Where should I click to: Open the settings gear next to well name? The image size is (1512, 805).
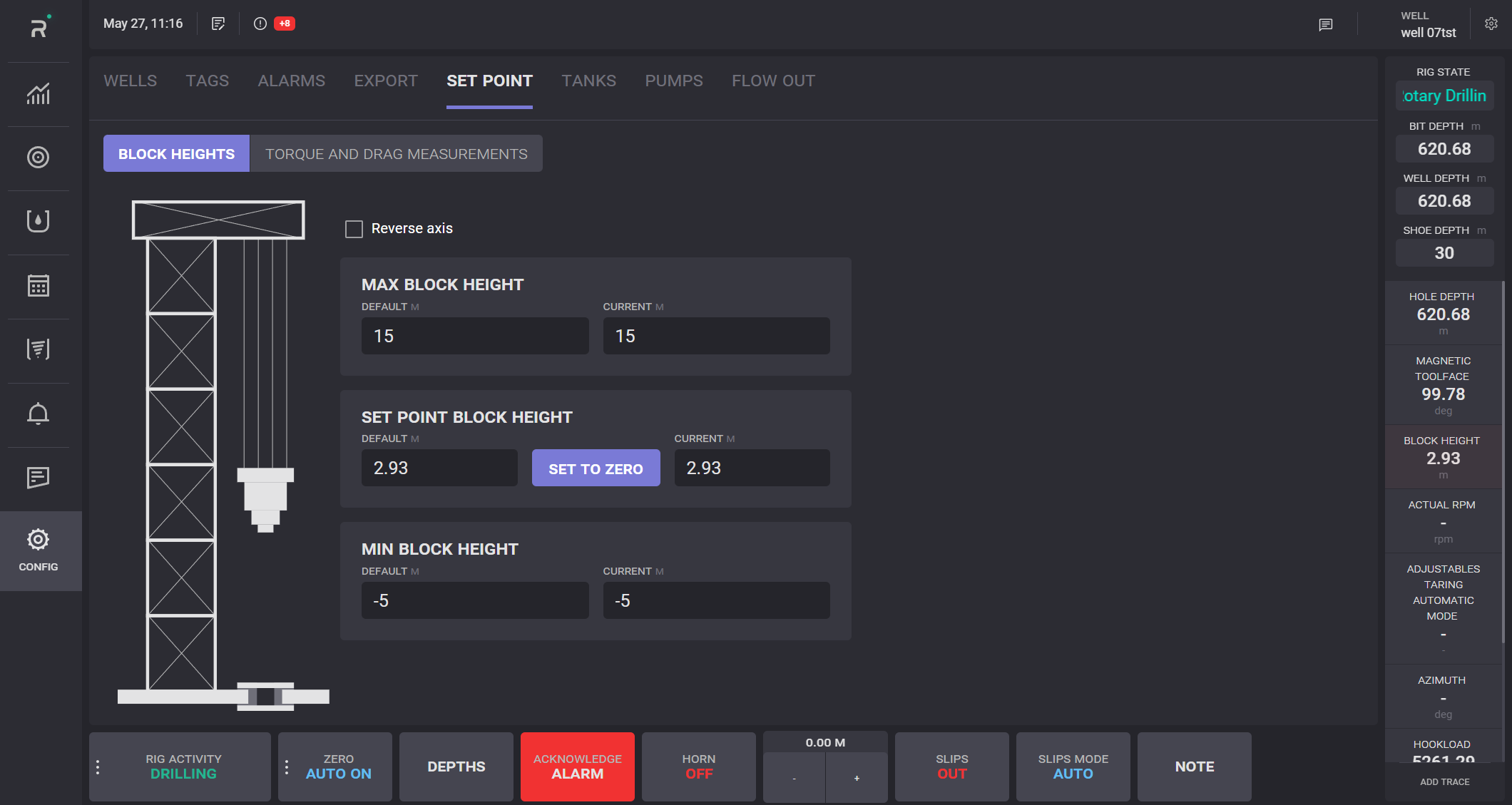[1491, 24]
